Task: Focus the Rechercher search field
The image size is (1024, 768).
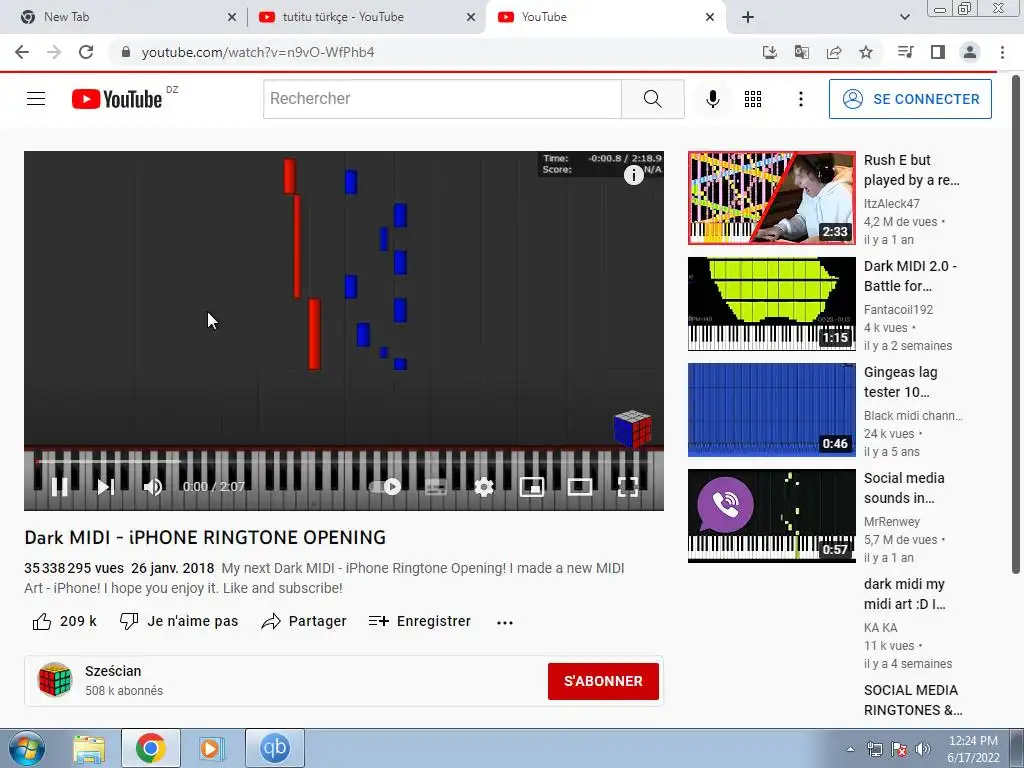Action: point(442,99)
